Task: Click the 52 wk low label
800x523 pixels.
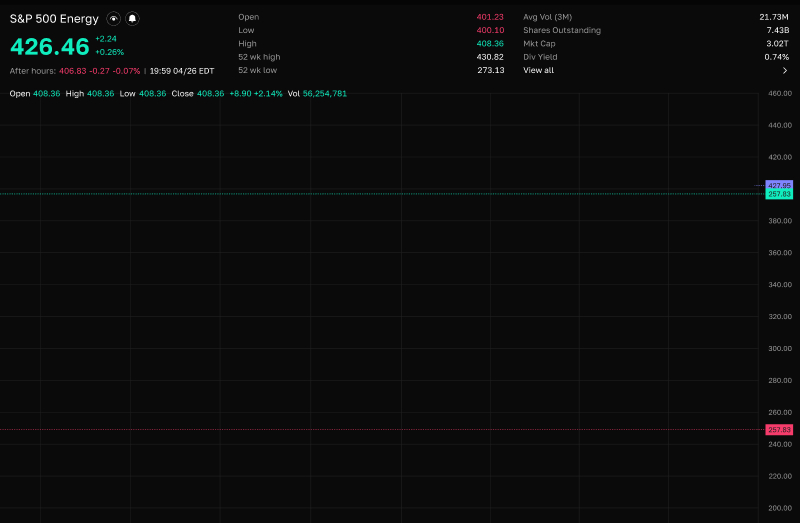Action: pyautogui.click(x=258, y=70)
